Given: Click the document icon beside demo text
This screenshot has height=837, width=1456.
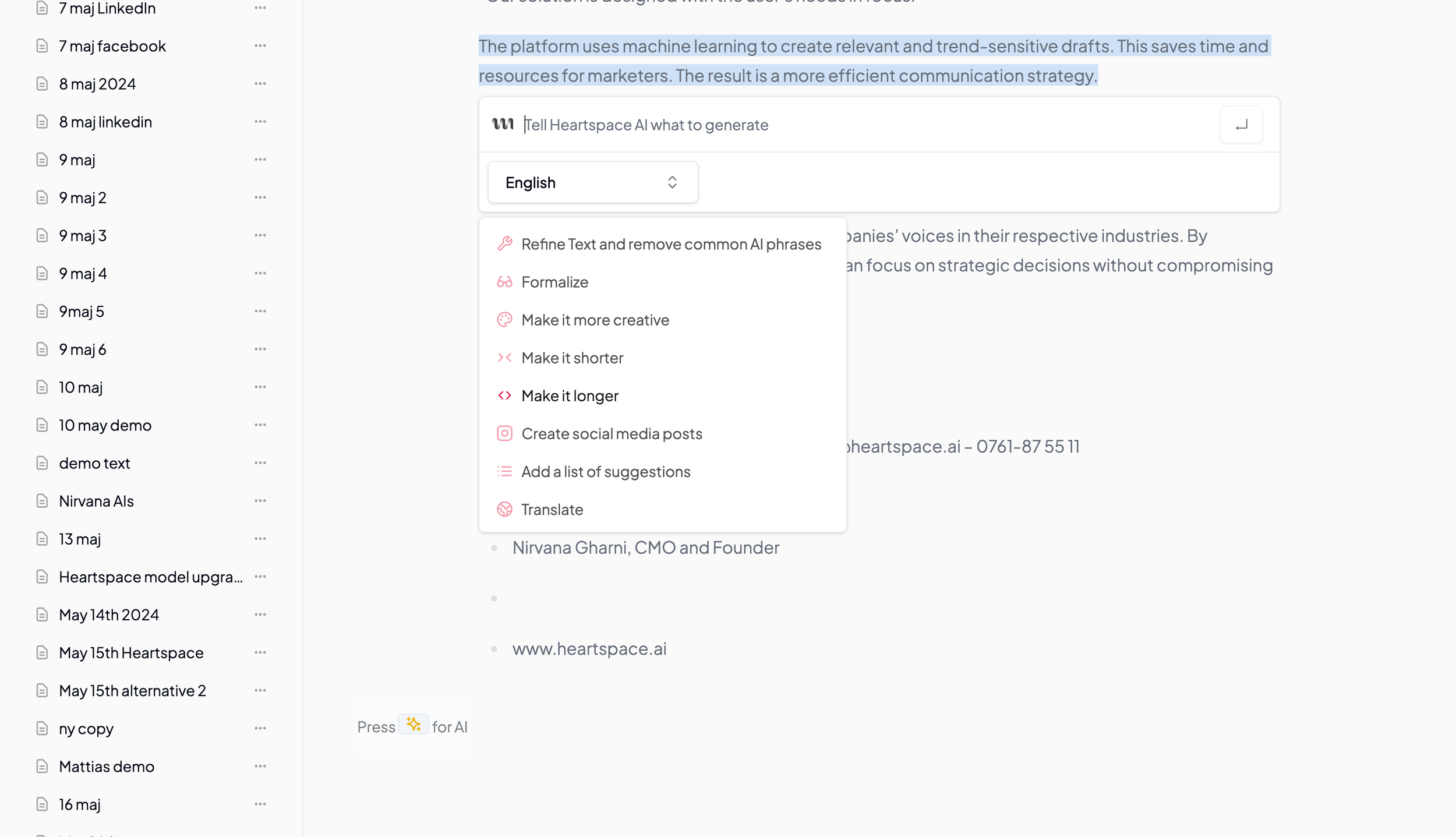Looking at the screenshot, I should tap(41, 462).
